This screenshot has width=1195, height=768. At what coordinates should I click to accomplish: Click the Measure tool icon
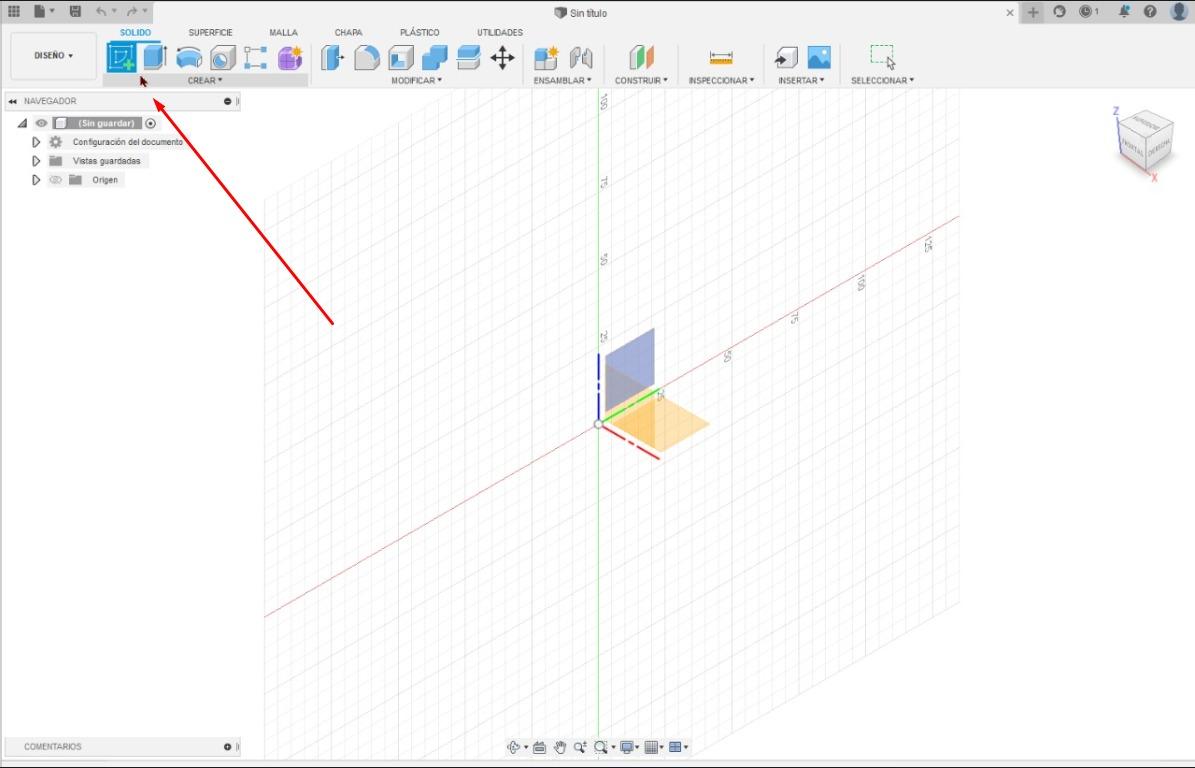click(721, 58)
